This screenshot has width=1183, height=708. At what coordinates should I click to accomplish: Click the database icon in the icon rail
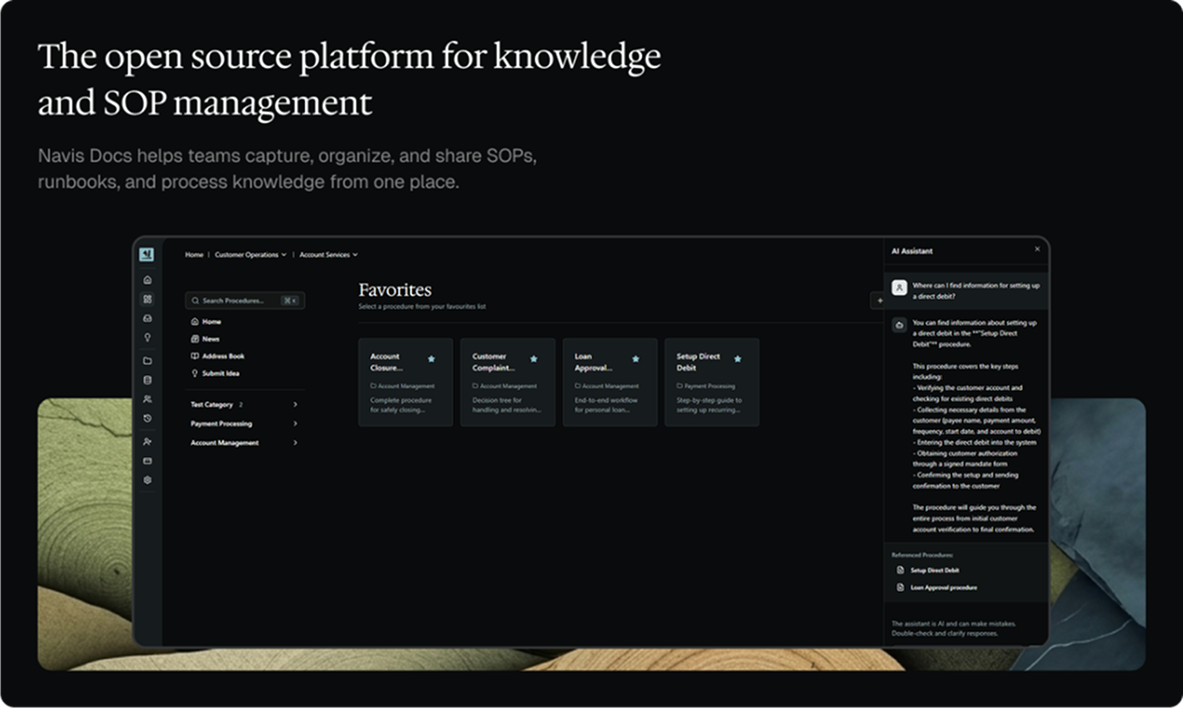[147, 380]
